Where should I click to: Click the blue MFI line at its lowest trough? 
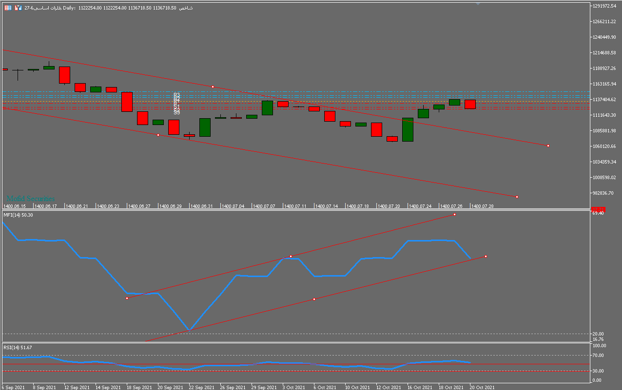point(190,329)
